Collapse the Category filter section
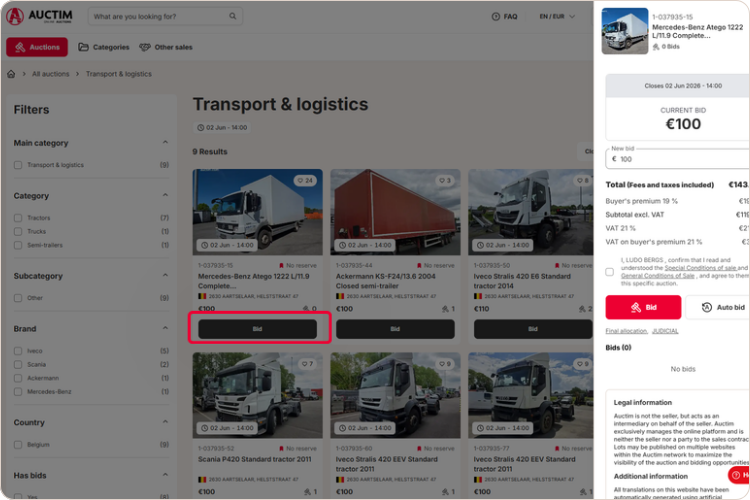The width and height of the screenshot is (750, 500). point(165,195)
